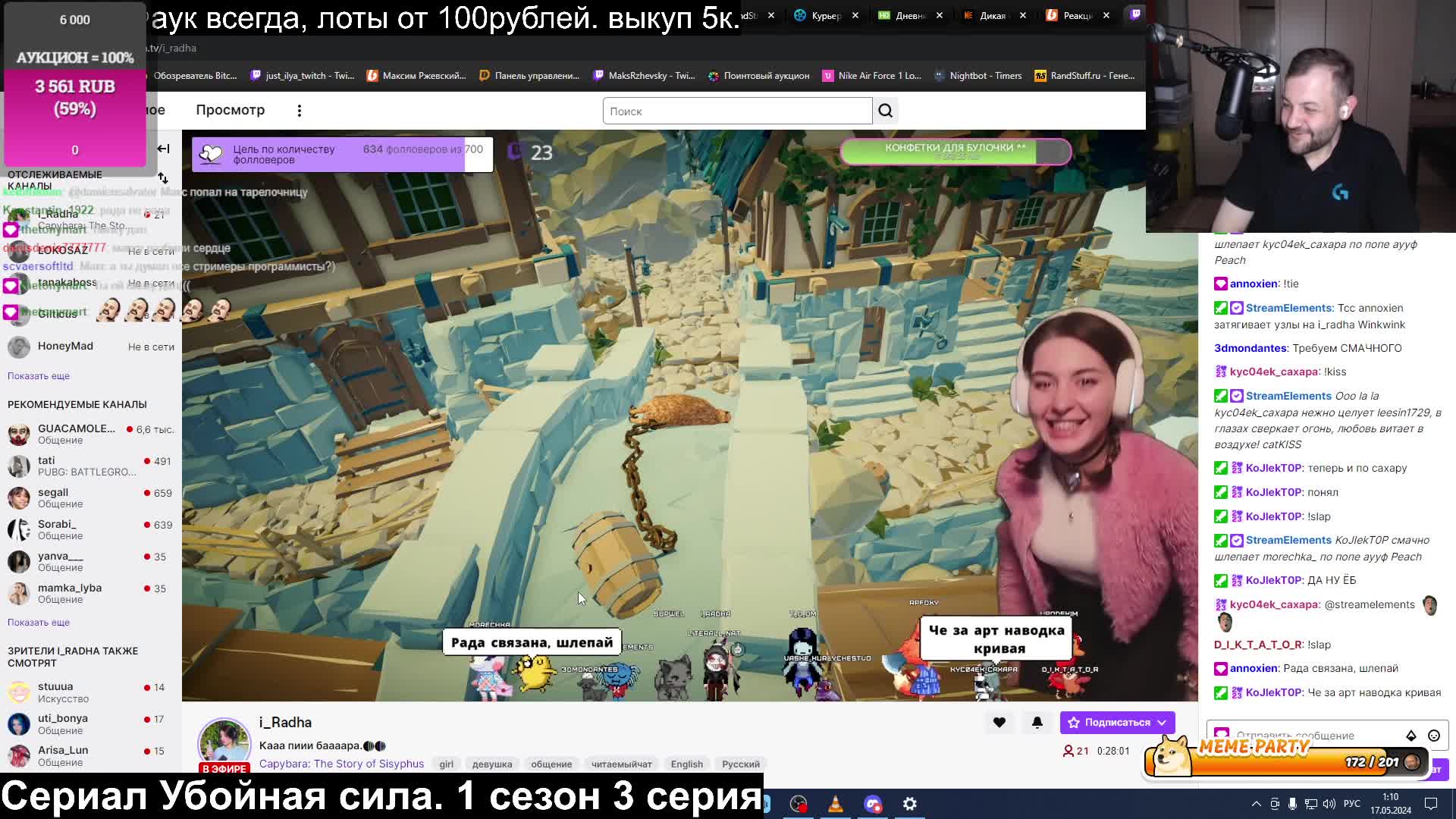This screenshot has height=819, width=1456.
Task: Open Arisa_Lun channel entry
Action: tap(91, 756)
